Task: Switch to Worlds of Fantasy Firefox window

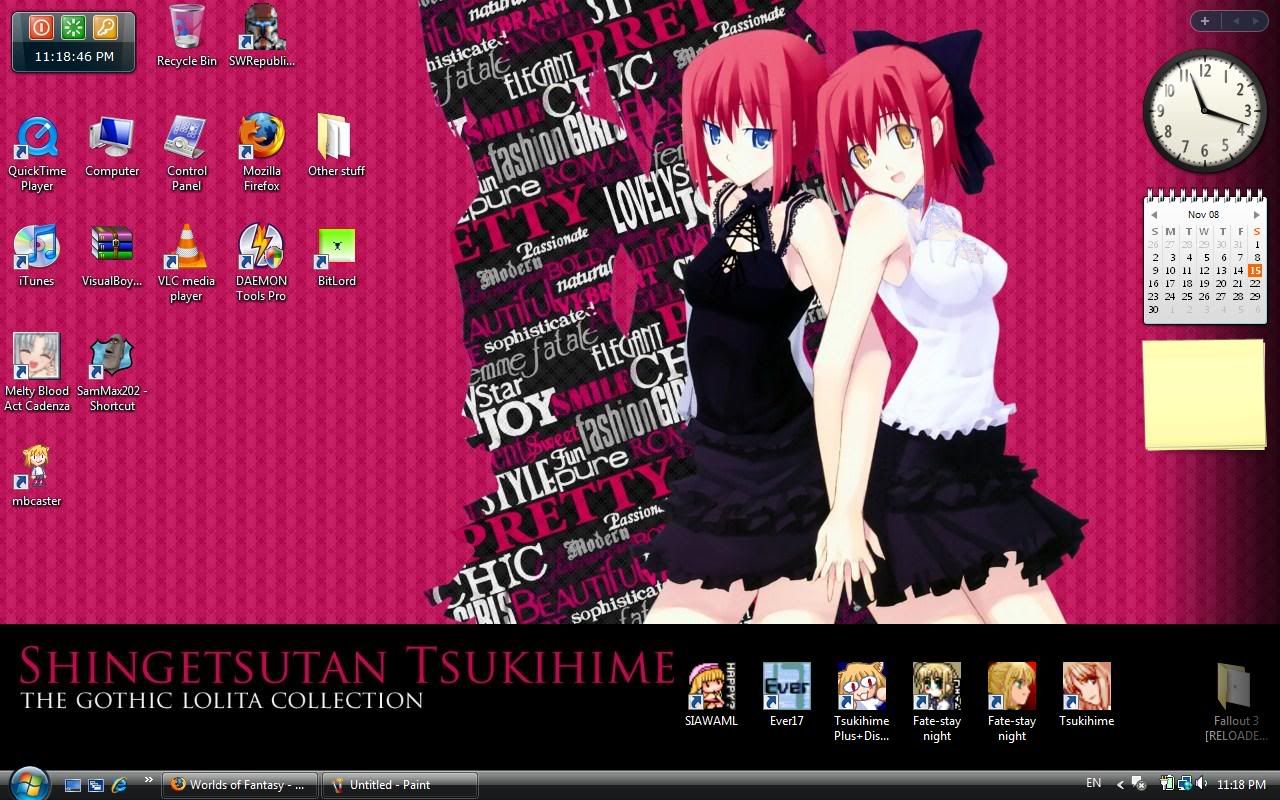Action: (240, 785)
